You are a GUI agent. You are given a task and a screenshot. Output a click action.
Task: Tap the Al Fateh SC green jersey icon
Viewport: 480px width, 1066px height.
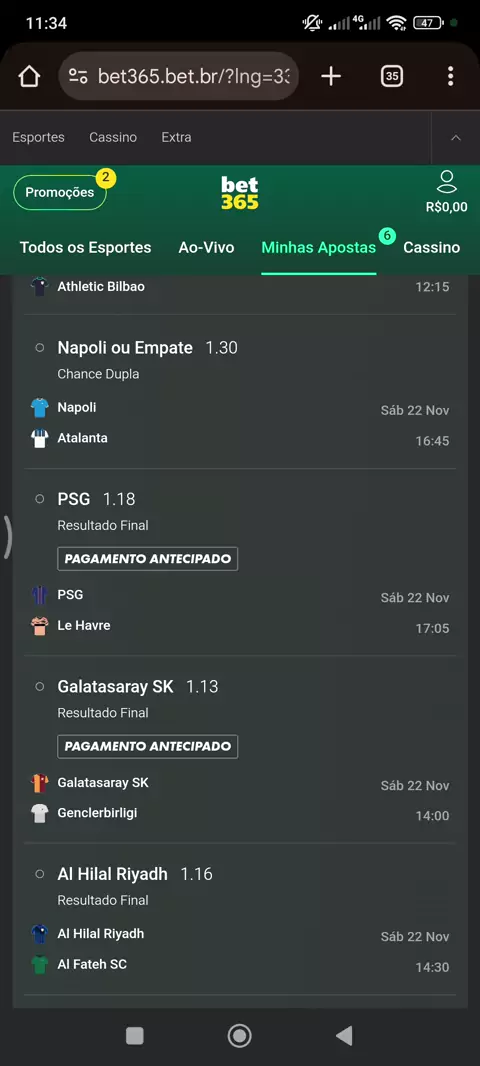40,965
